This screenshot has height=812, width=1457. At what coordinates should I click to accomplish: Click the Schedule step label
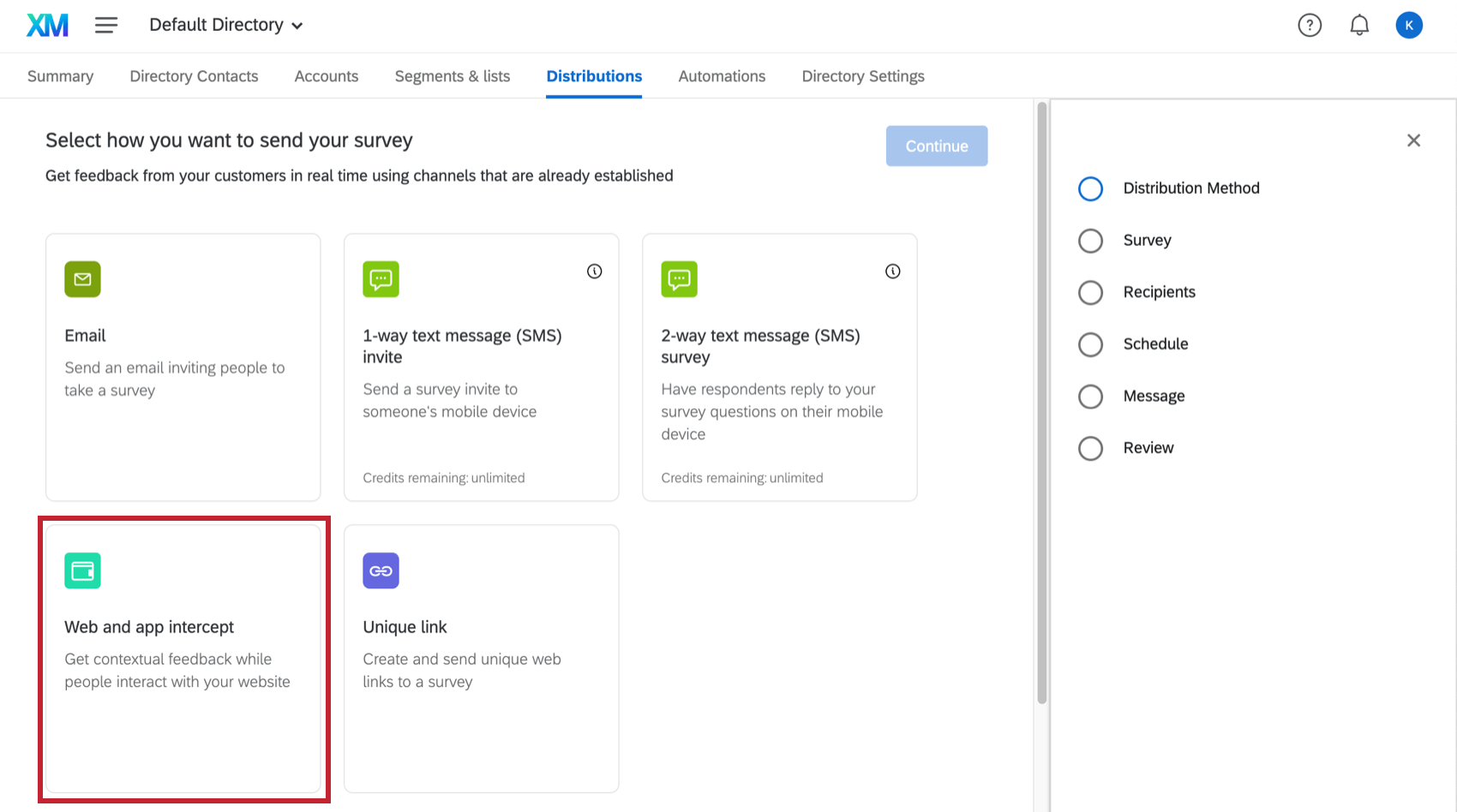(1156, 344)
